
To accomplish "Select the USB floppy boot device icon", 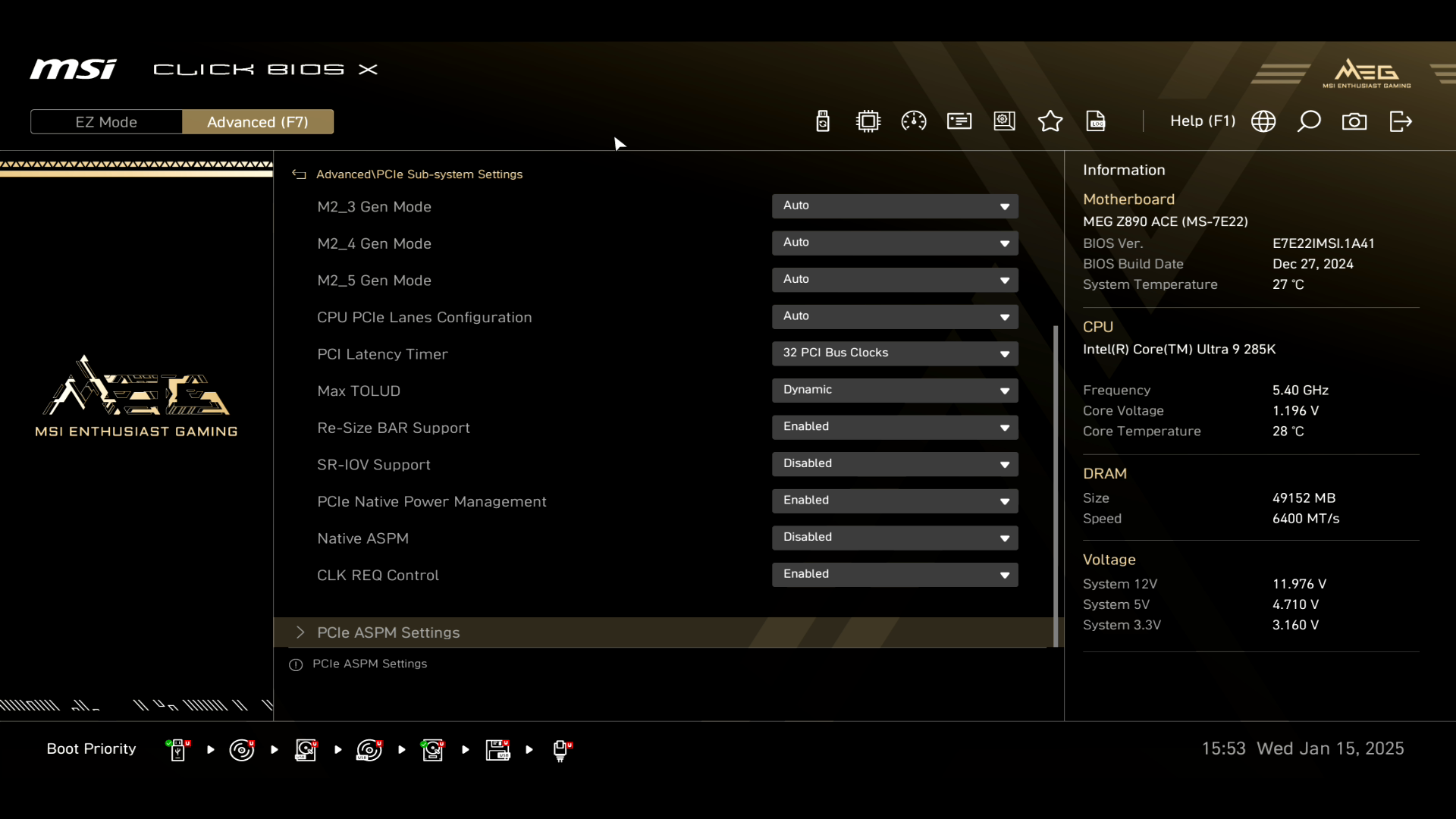I will [497, 750].
